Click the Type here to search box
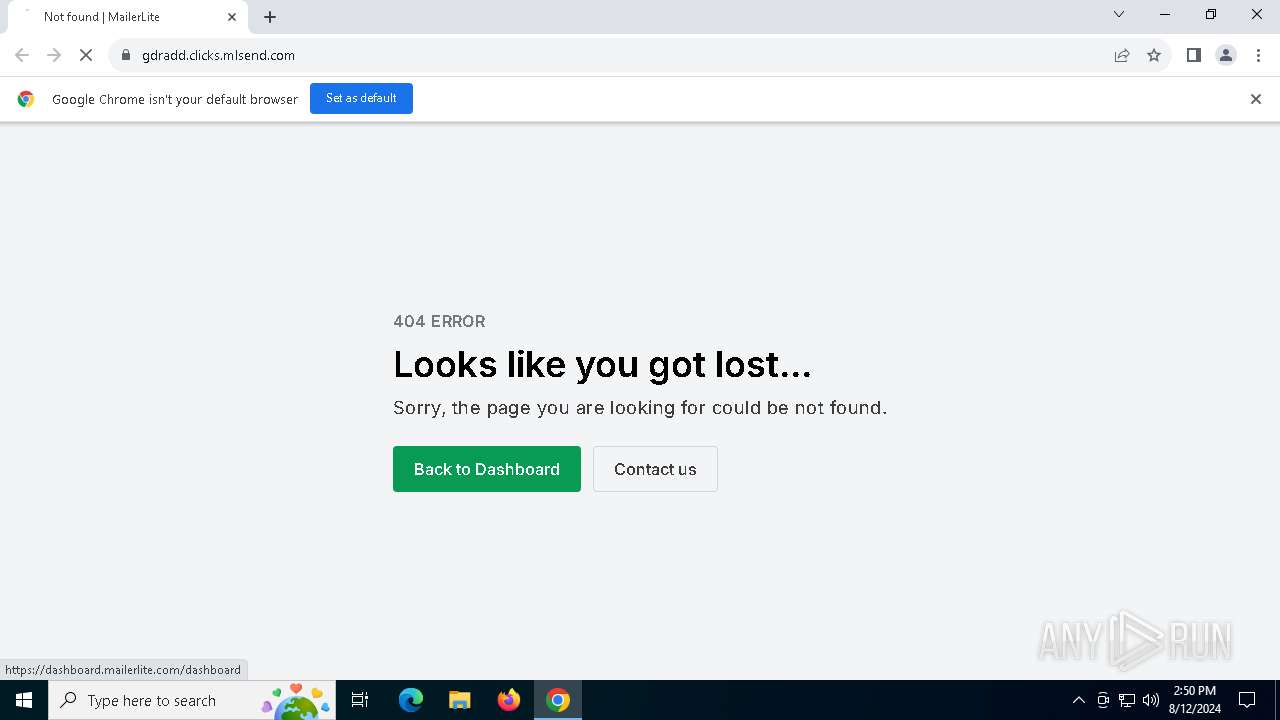The width and height of the screenshot is (1280, 720). (x=192, y=700)
